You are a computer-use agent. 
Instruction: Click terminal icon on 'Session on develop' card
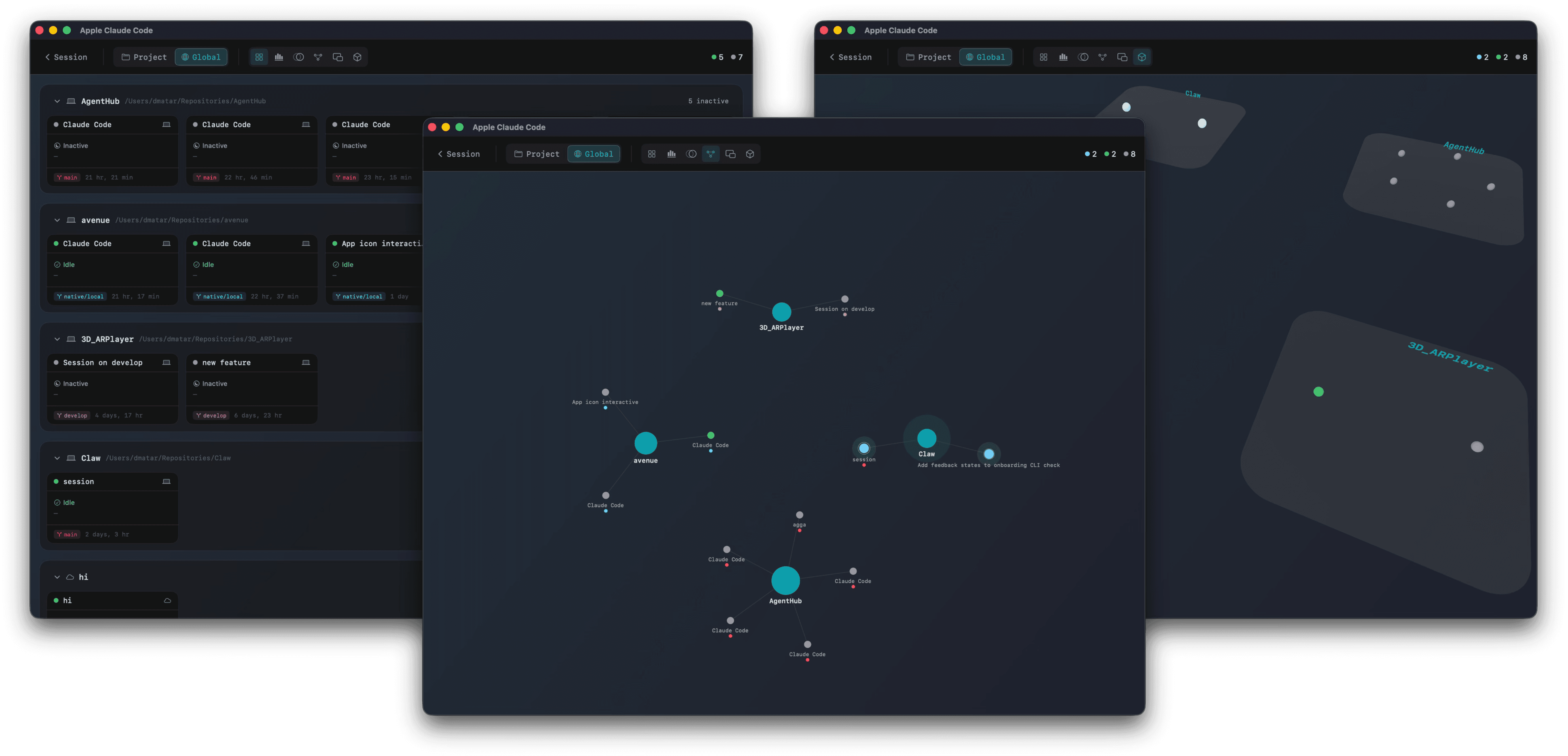coord(166,363)
